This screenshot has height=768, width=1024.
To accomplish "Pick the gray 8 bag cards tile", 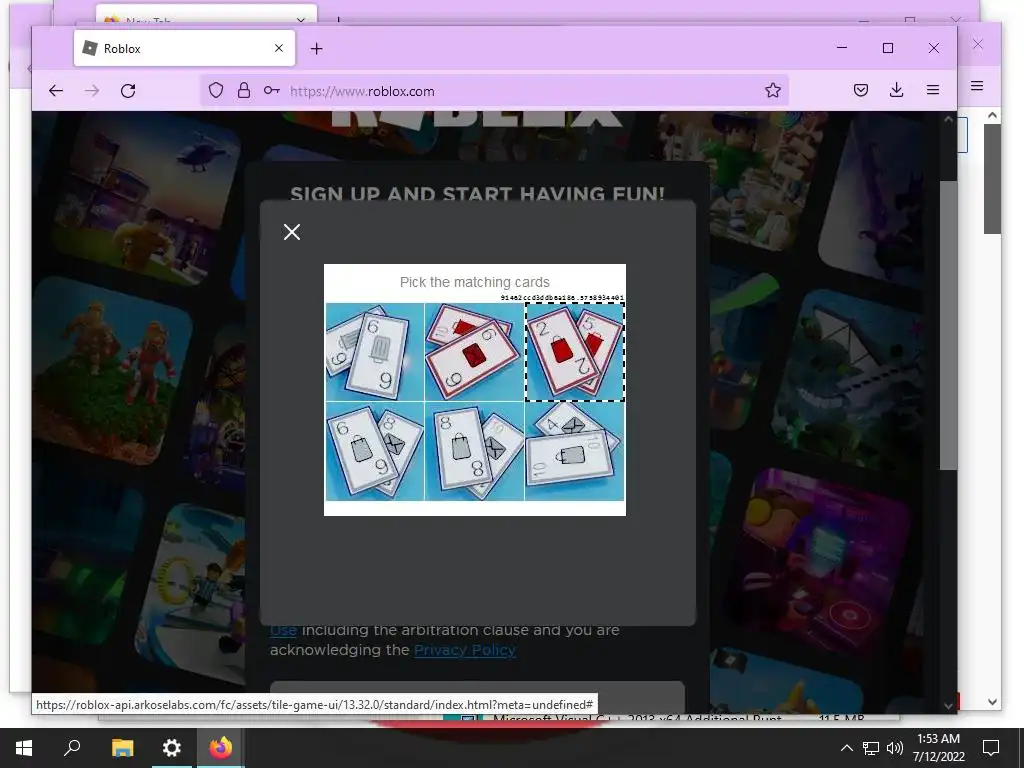I will point(475,451).
